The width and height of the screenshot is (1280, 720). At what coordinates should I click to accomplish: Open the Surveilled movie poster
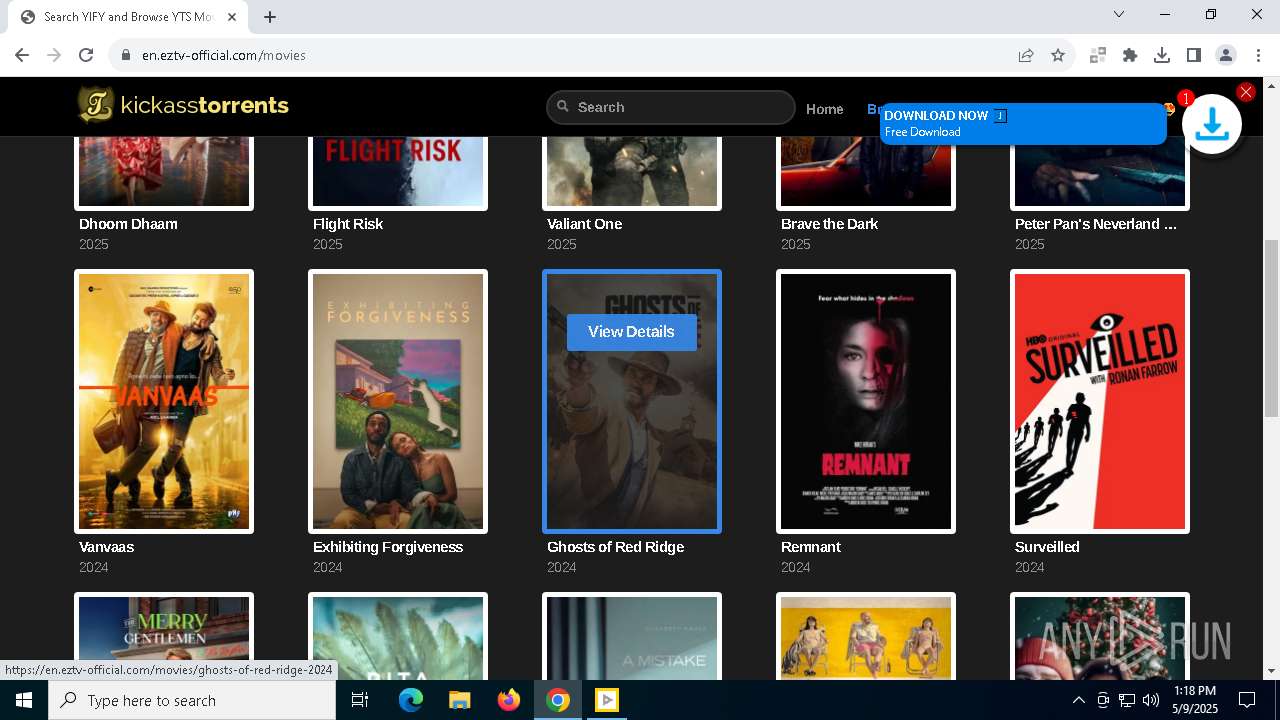coord(1100,401)
